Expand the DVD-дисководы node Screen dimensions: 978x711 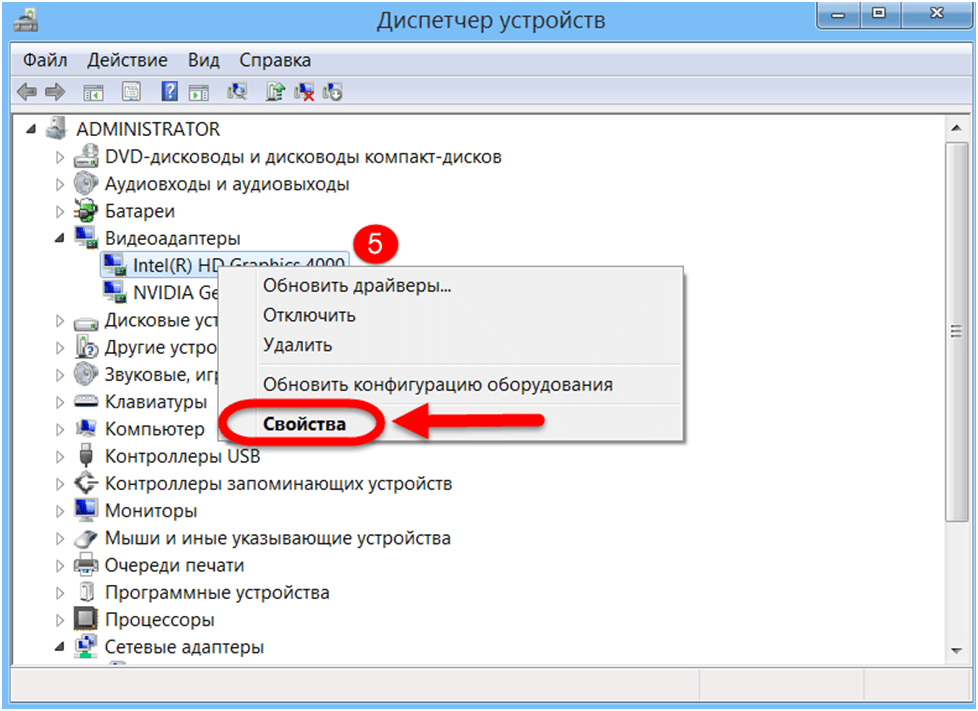click(x=60, y=157)
